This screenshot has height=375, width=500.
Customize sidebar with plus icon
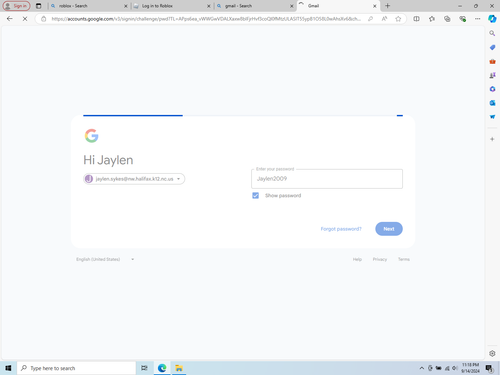pyautogui.click(x=492, y=139)
